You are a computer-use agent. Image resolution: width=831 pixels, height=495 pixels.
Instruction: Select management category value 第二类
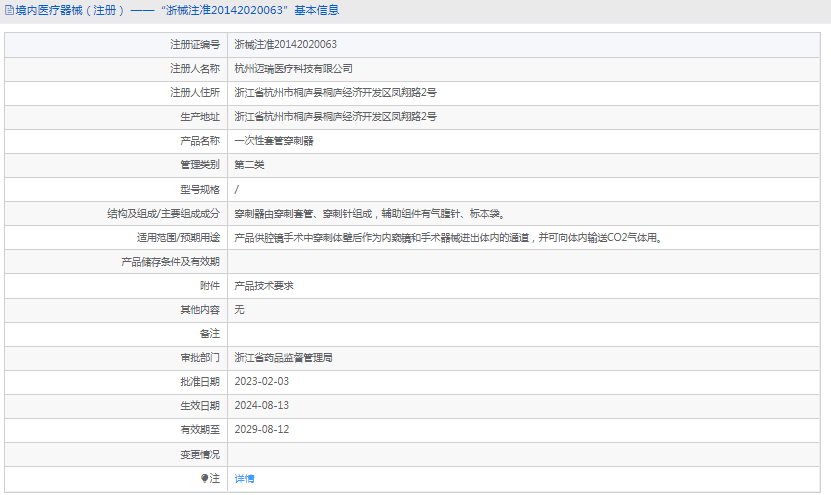click(x=249, y=165)
